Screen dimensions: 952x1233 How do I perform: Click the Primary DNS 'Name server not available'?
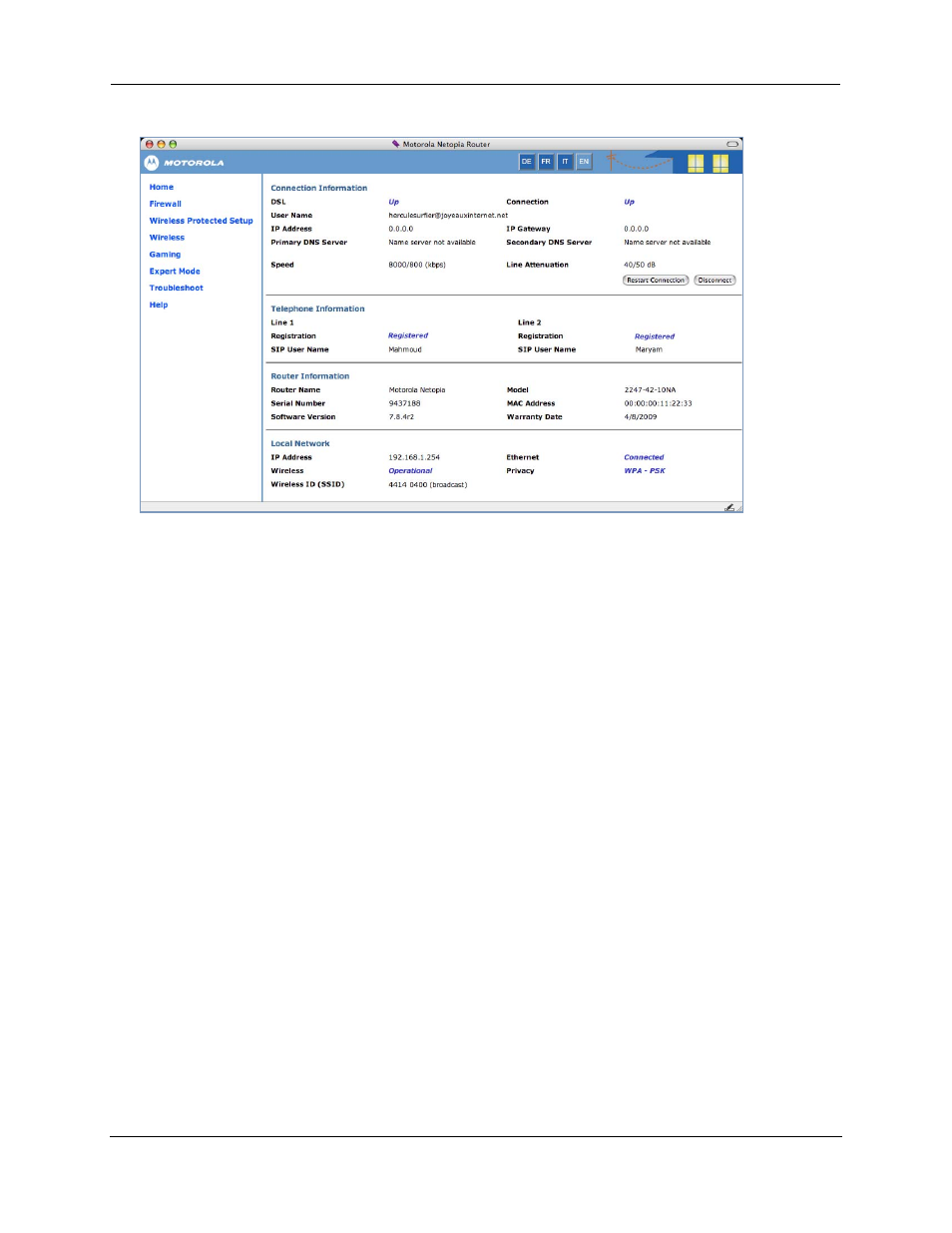432,242
